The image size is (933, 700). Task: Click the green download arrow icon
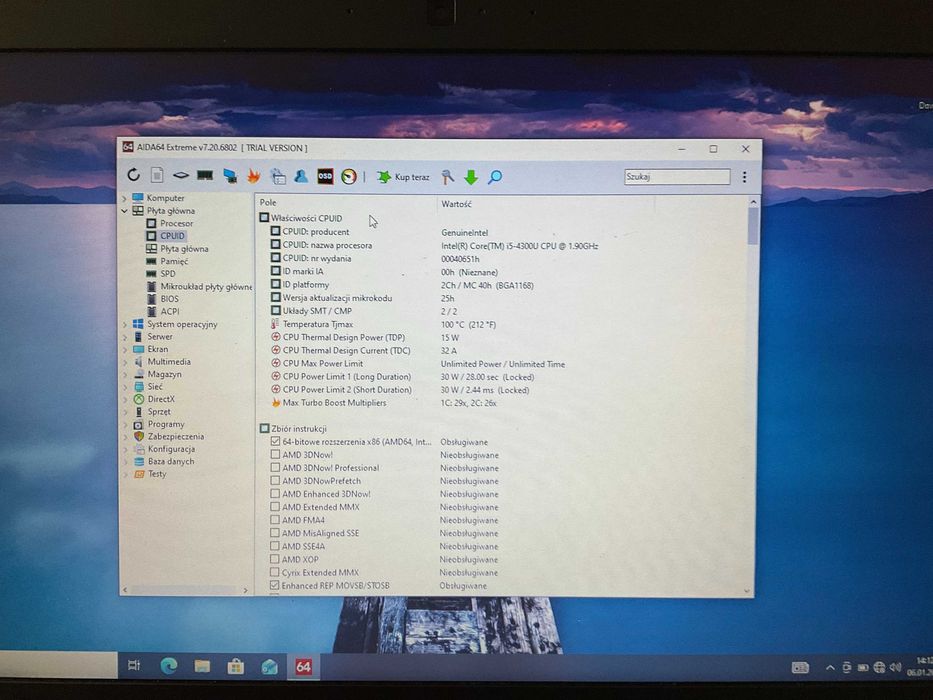[x=471, y=177]
